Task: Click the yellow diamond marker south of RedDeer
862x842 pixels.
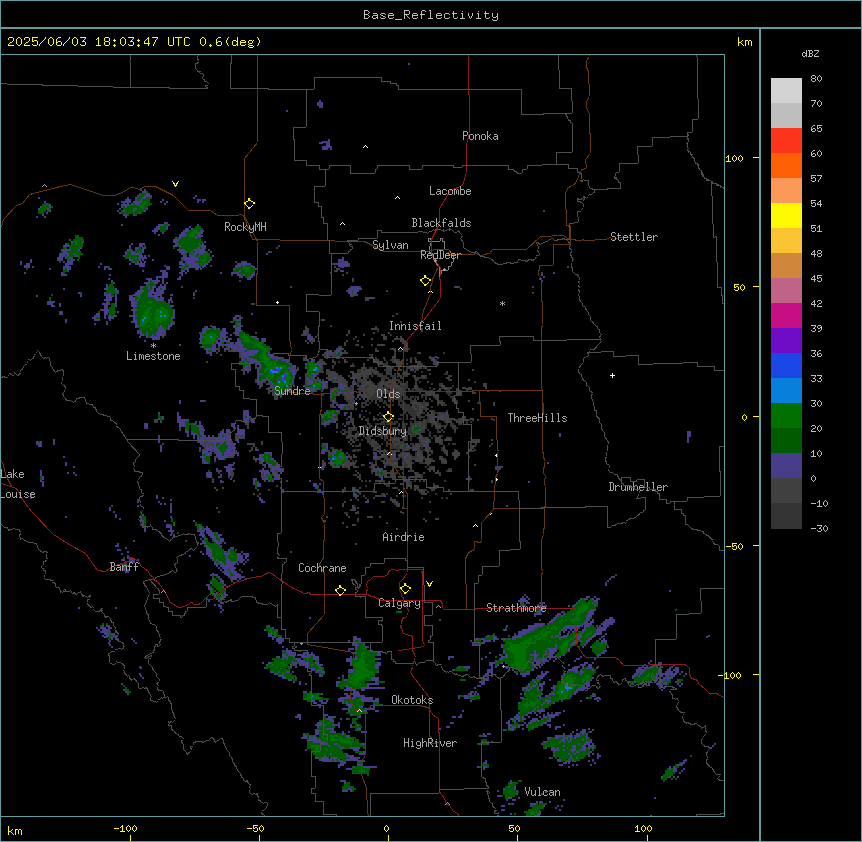Action: (426, 281)
